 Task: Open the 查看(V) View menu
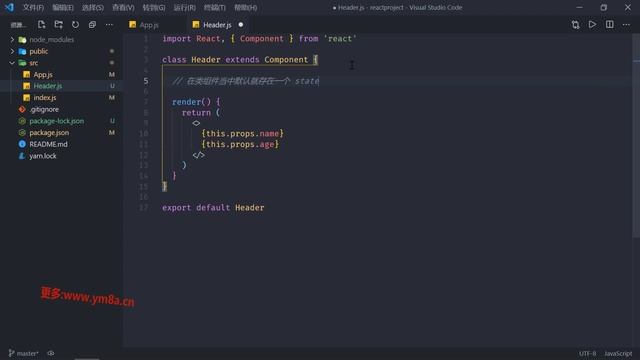pyautogui.click(x=123, y=7)
